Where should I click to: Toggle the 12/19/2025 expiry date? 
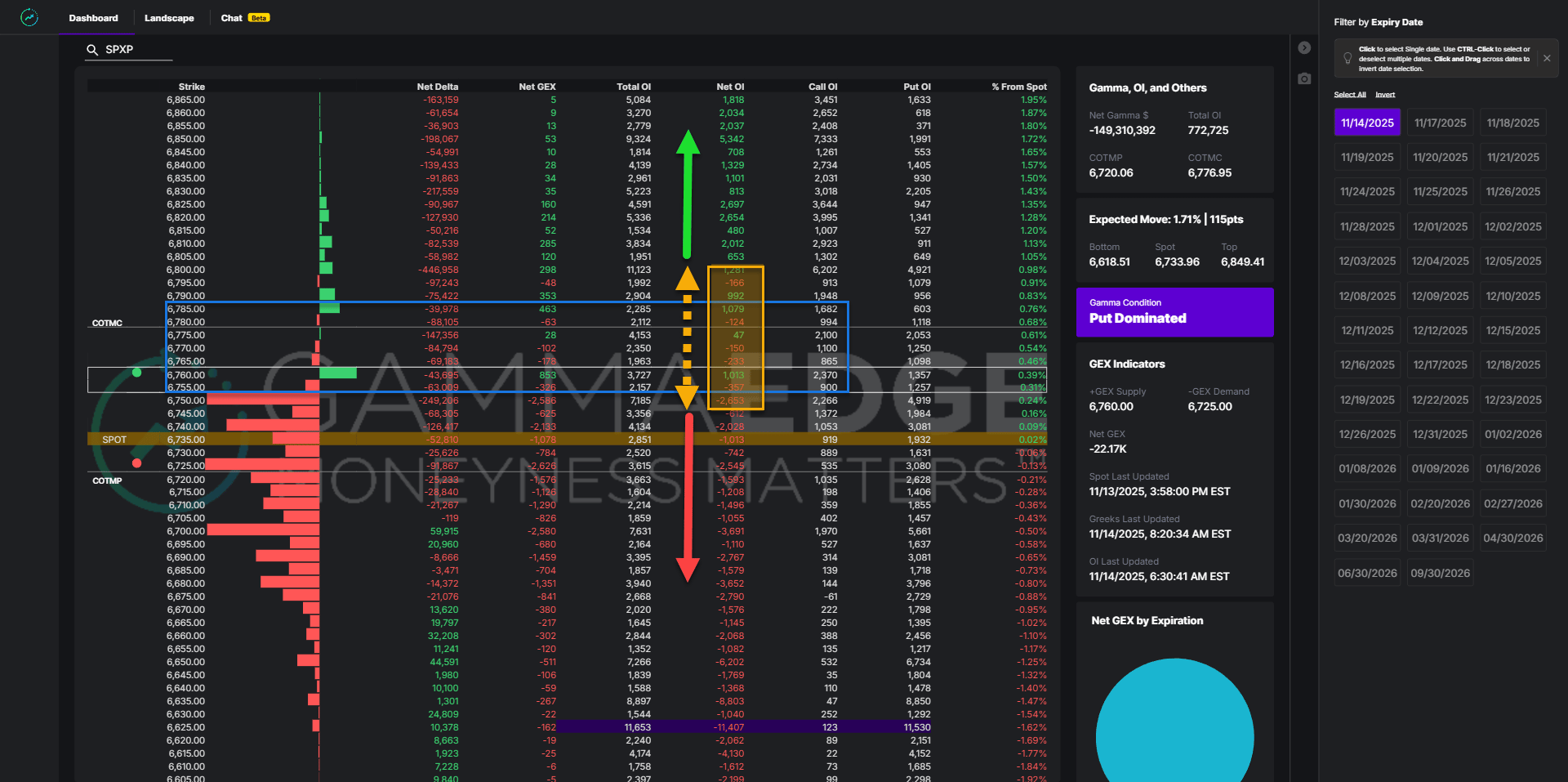pyautogui.click(x=1367, y=400)
